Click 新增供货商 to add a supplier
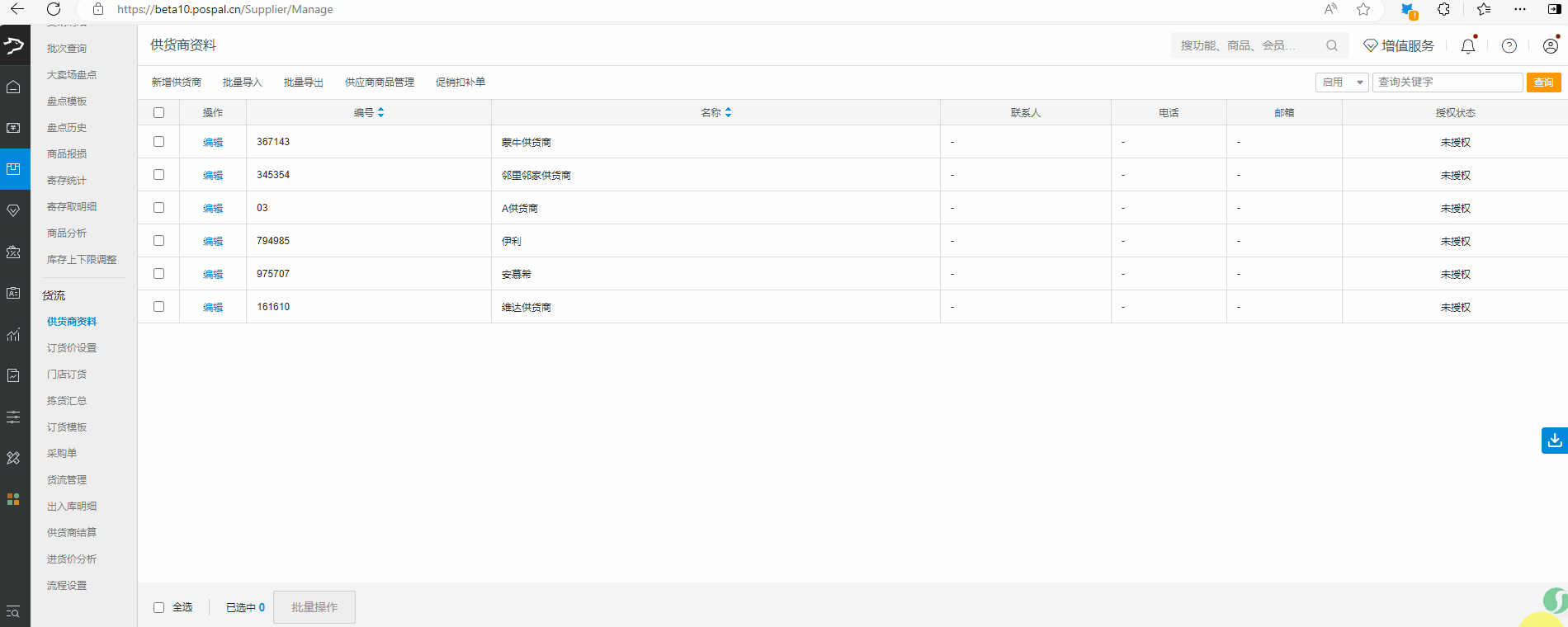The image size is (1568, 627). [x=176, y=82]
